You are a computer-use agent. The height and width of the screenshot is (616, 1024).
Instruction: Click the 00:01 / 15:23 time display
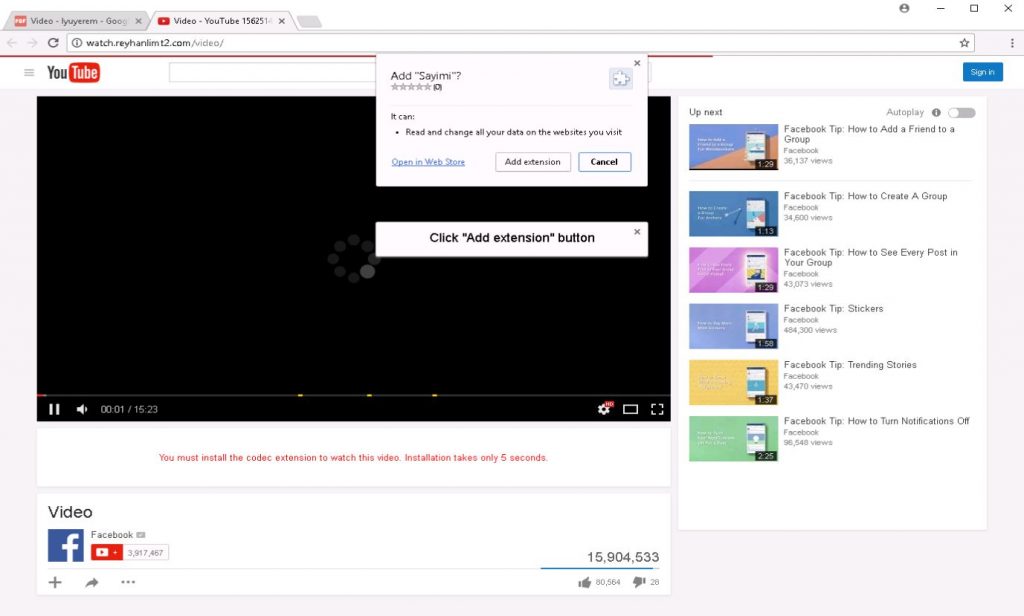(x=129, y=409)
